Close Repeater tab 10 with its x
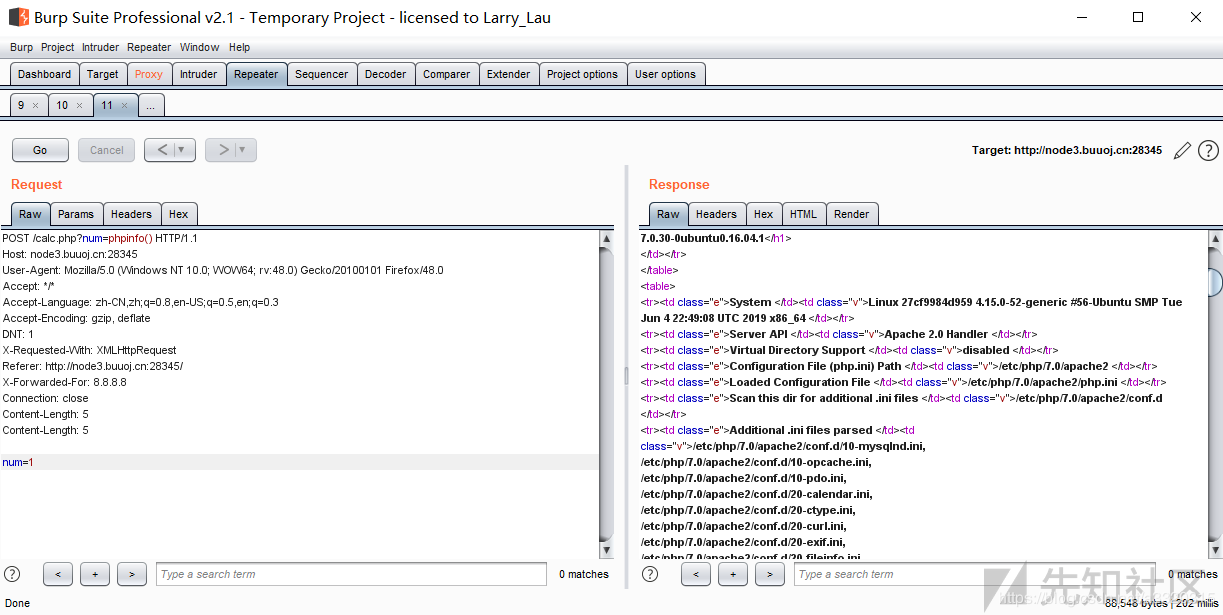Image resolution: width=1223 pixels, height=615 pixels. (80, 105)
